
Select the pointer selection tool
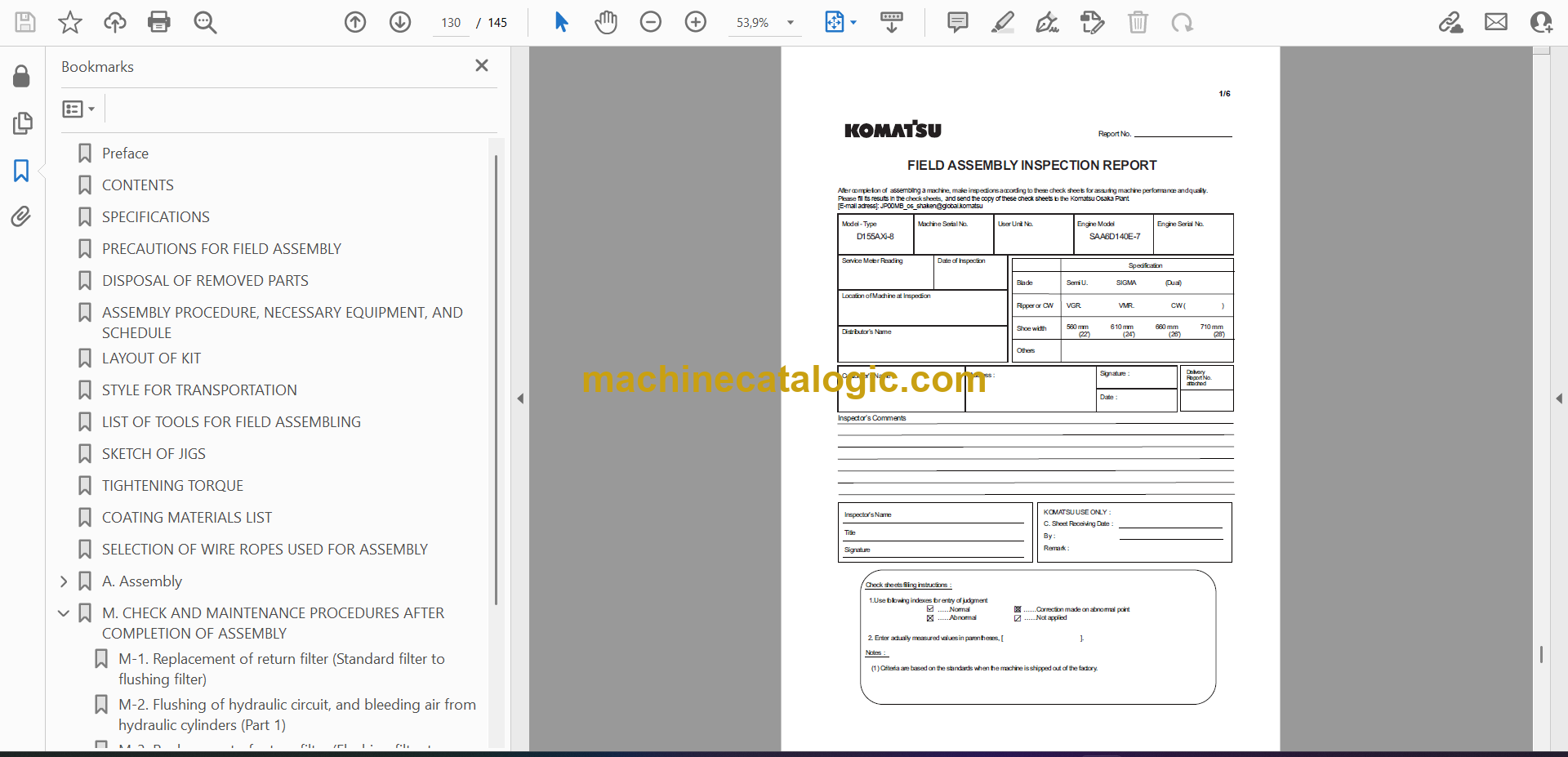(x=561, y=22)
